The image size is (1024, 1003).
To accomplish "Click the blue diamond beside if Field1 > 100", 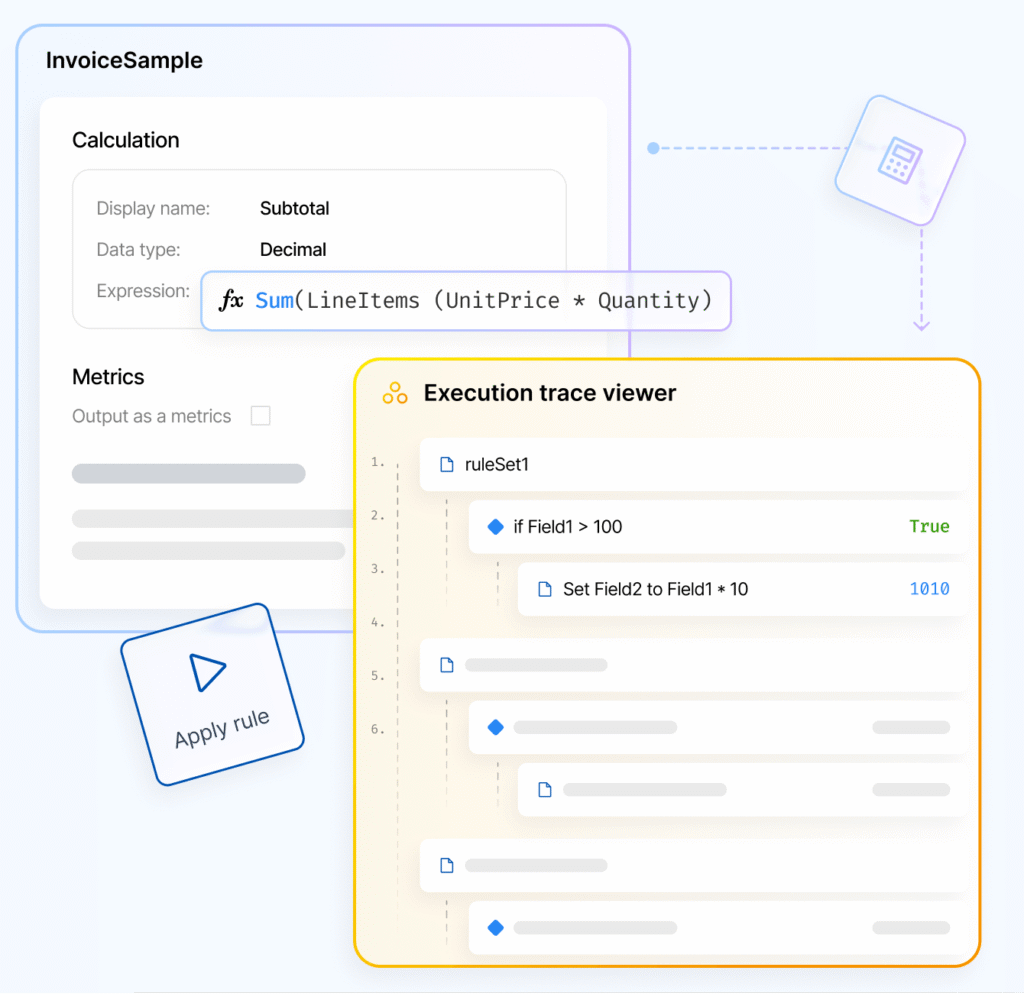I will [x=496, y=526].
